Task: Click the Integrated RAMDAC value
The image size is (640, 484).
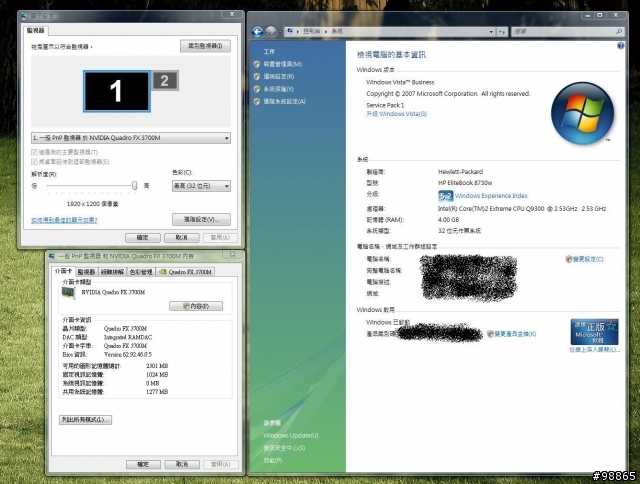Action: [128, 337]
